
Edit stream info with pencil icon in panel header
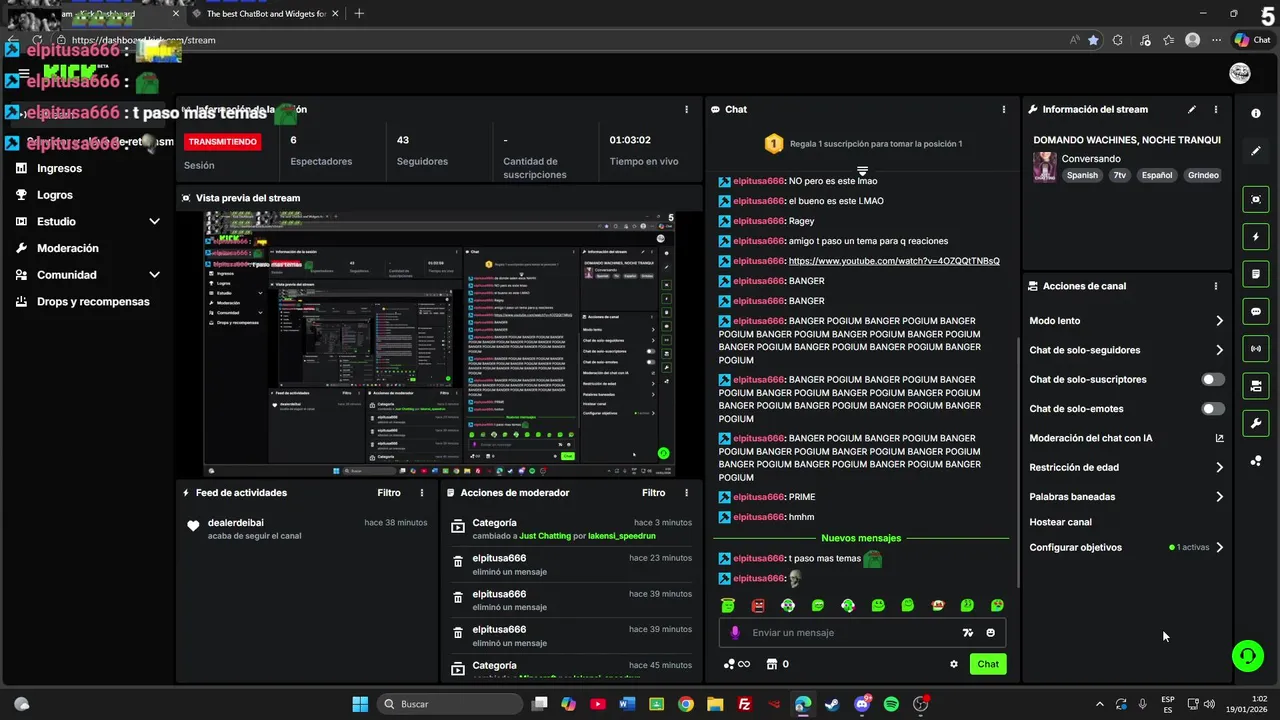[1191, 109]
